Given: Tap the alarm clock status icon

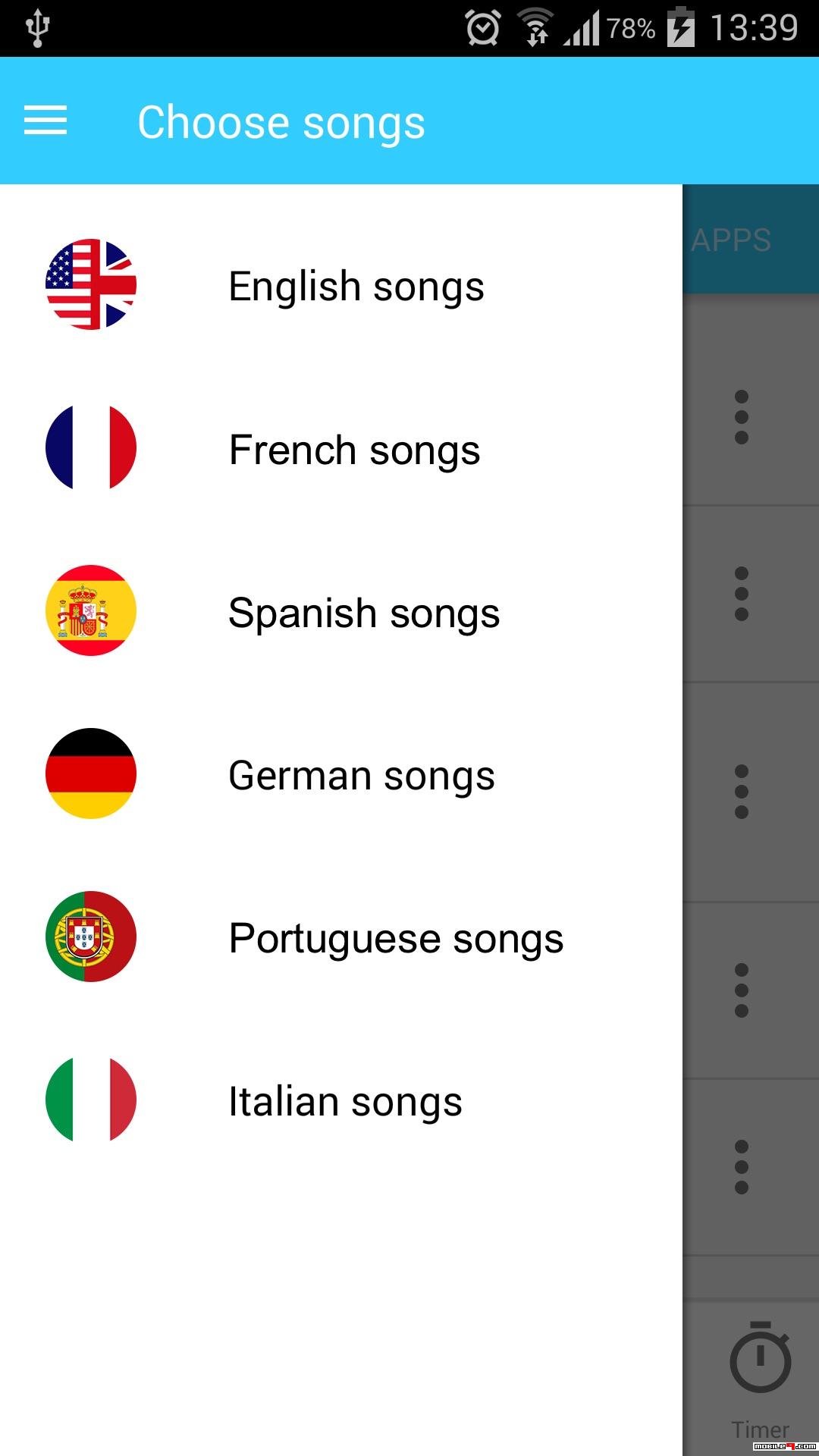Looking at the screenshot, I should pos(483,29).
